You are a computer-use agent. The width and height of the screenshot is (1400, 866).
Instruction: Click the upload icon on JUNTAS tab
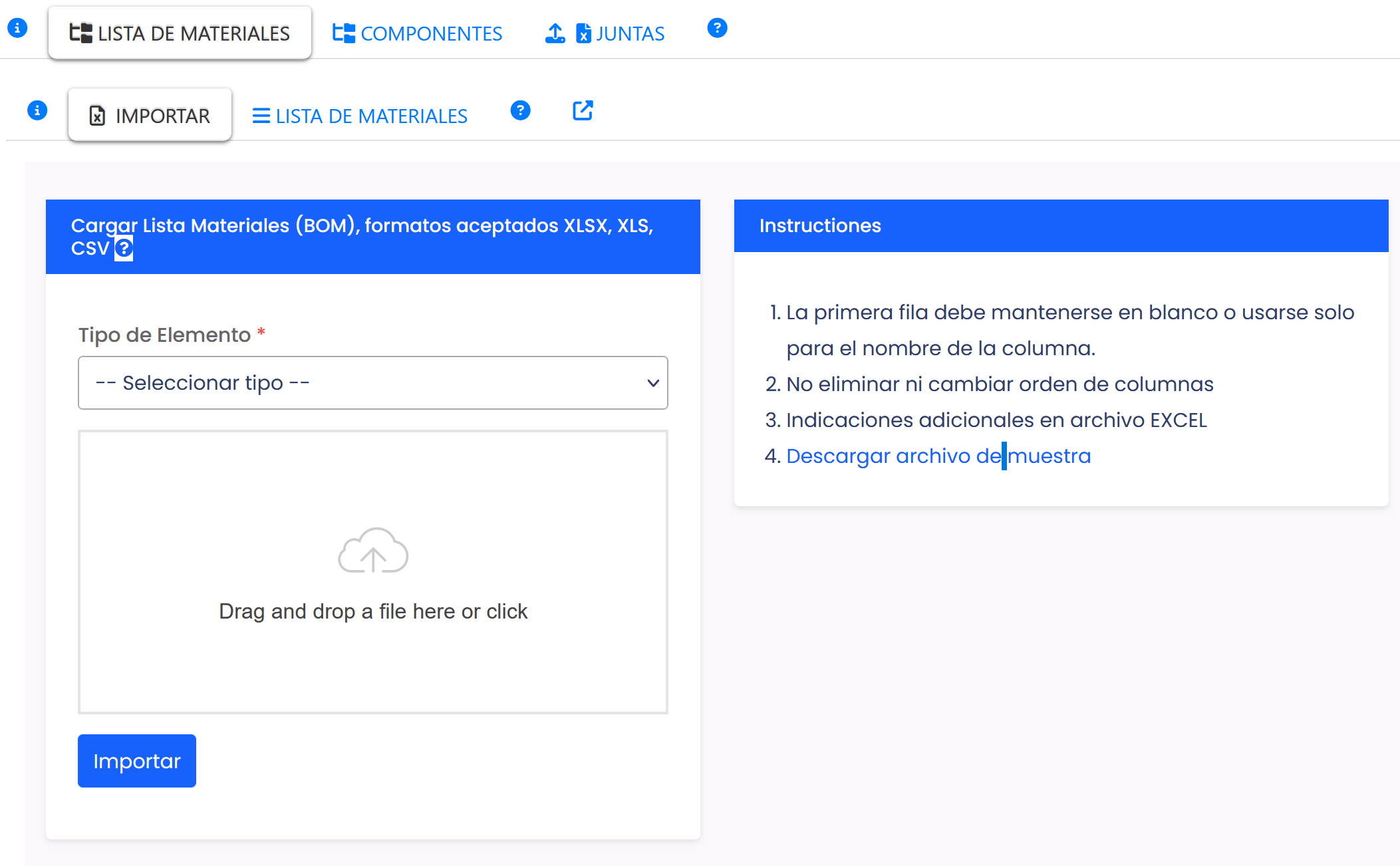point(555,33)
